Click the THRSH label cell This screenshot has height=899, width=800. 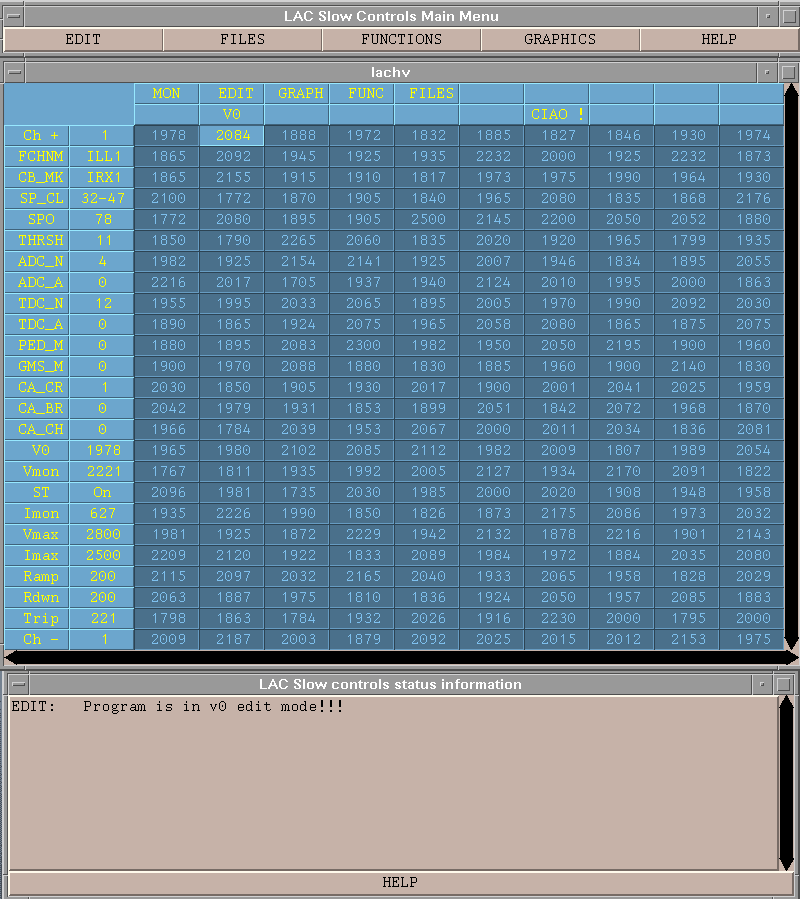[37, 241]
